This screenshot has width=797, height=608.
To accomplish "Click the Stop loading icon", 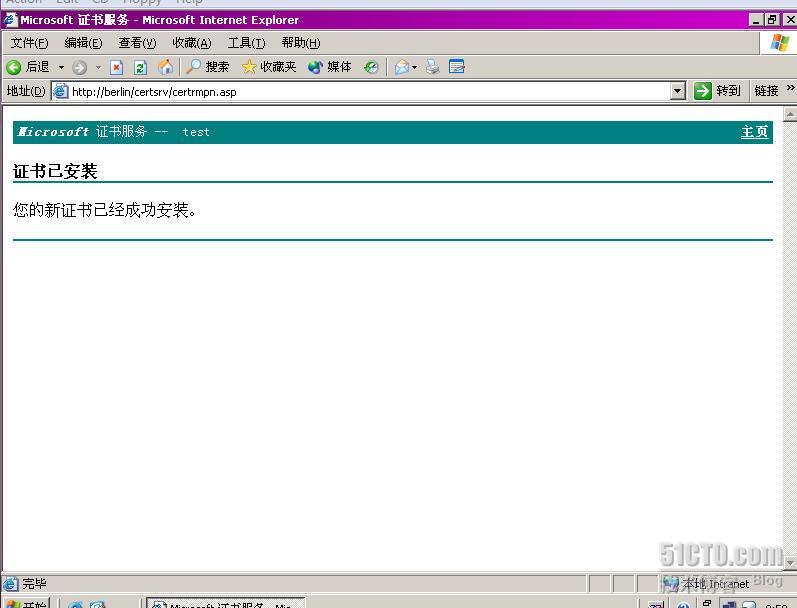I will [x=116, y=67].
